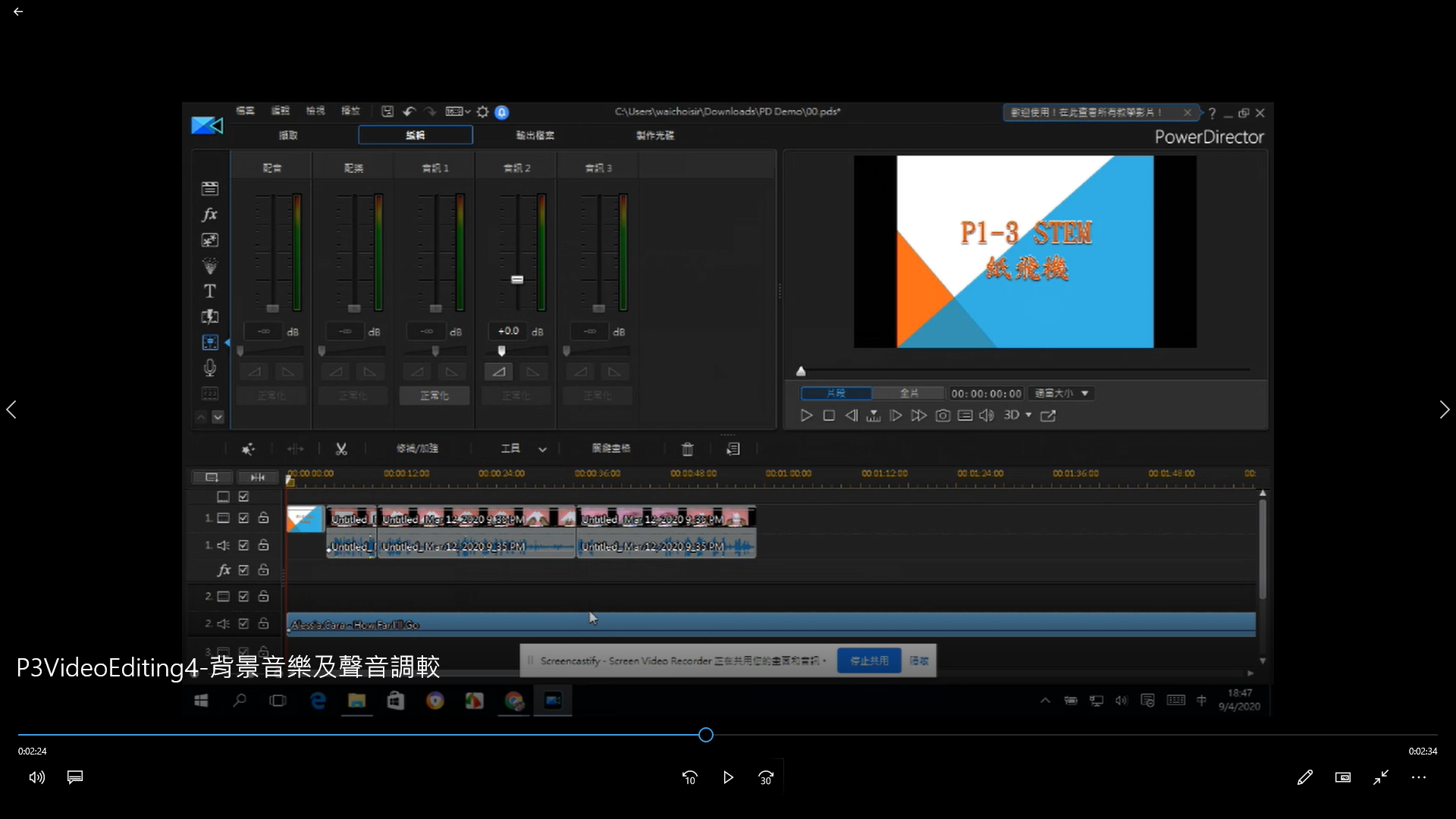Click the scissors split tool

point(341,449)
